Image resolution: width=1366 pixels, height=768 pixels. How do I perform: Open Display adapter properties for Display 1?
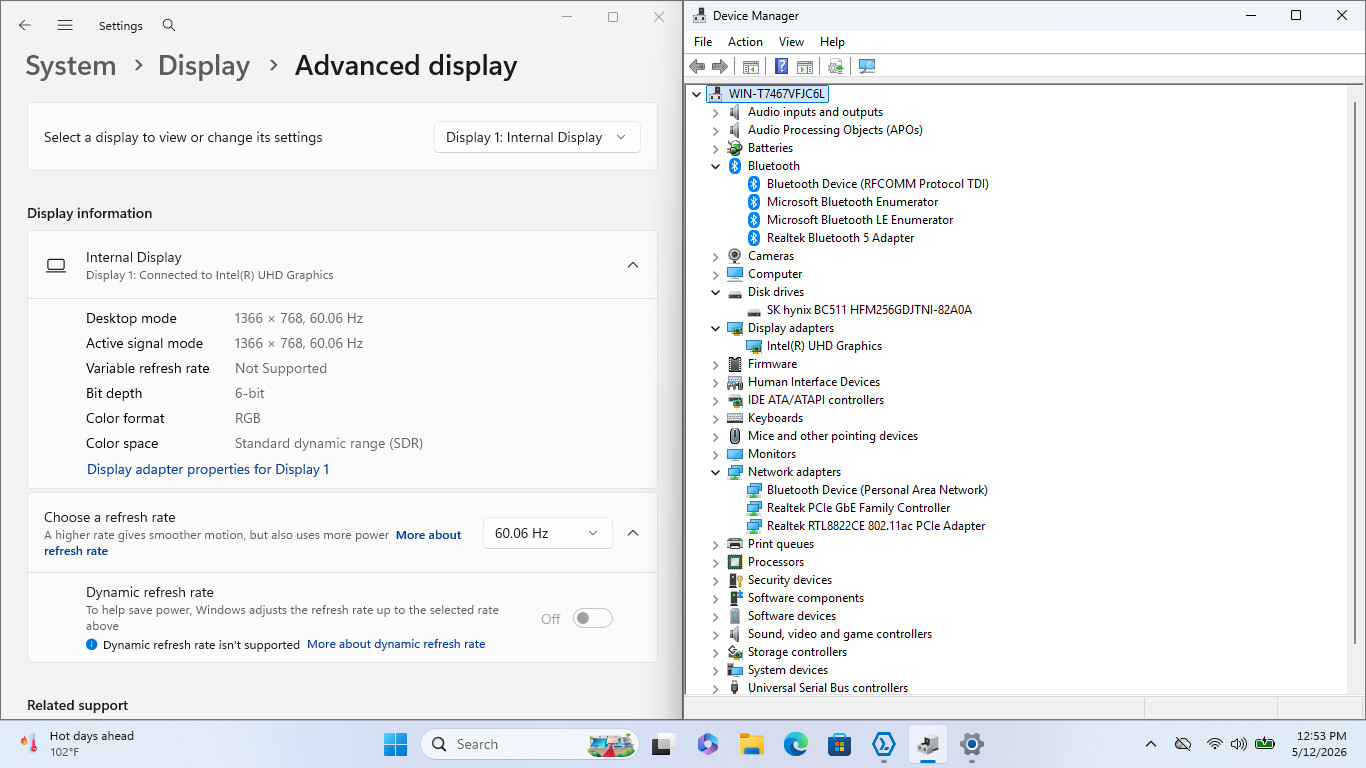[208, 469]
